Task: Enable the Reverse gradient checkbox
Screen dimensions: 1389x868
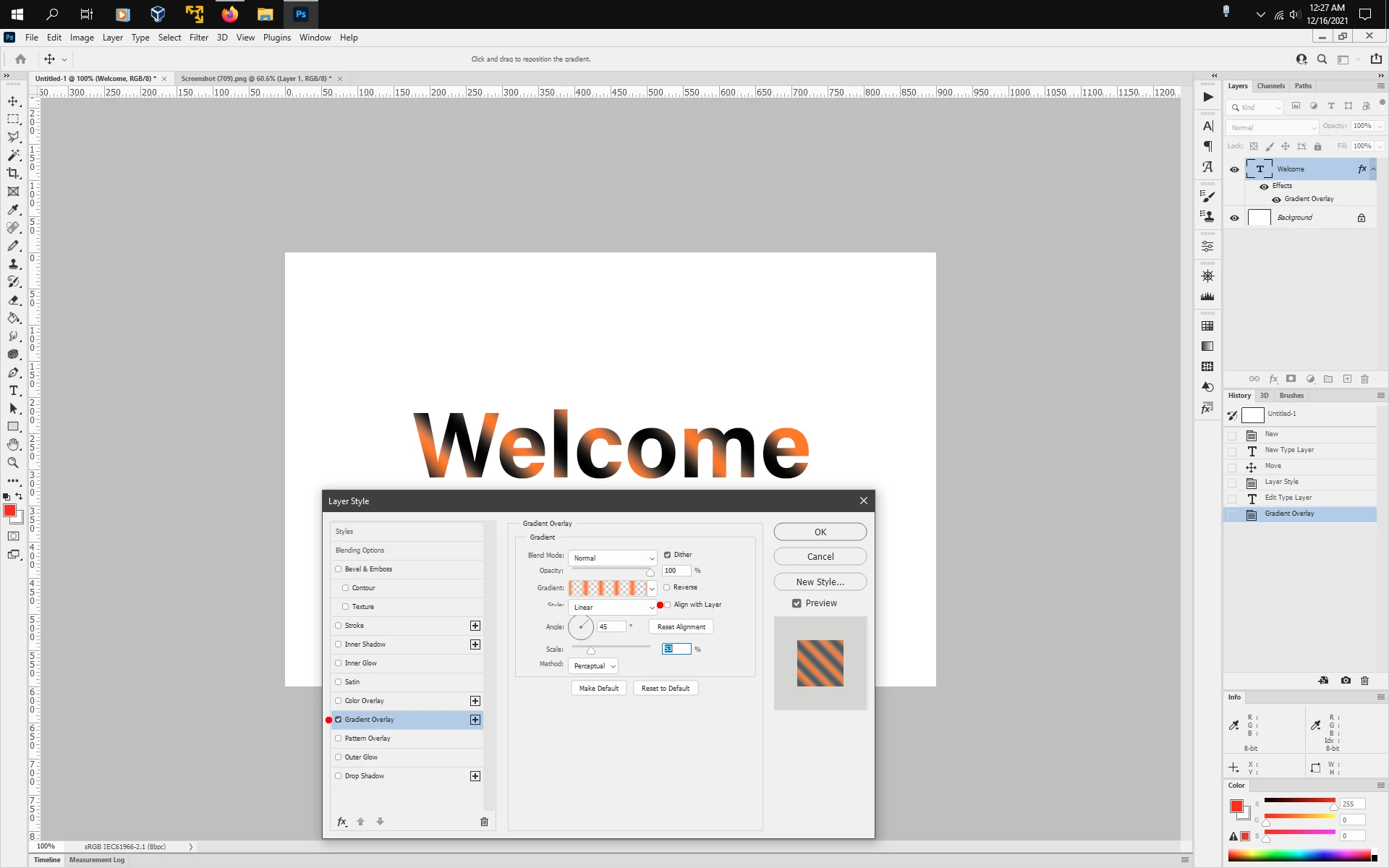Action: (x=667, y=587)
